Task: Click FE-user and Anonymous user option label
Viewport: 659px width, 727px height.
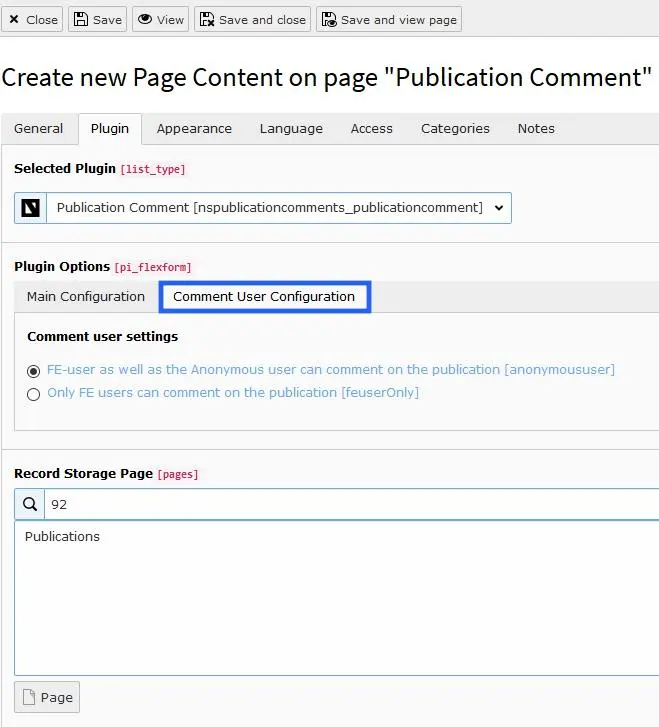Action: [x=331, y=370]
